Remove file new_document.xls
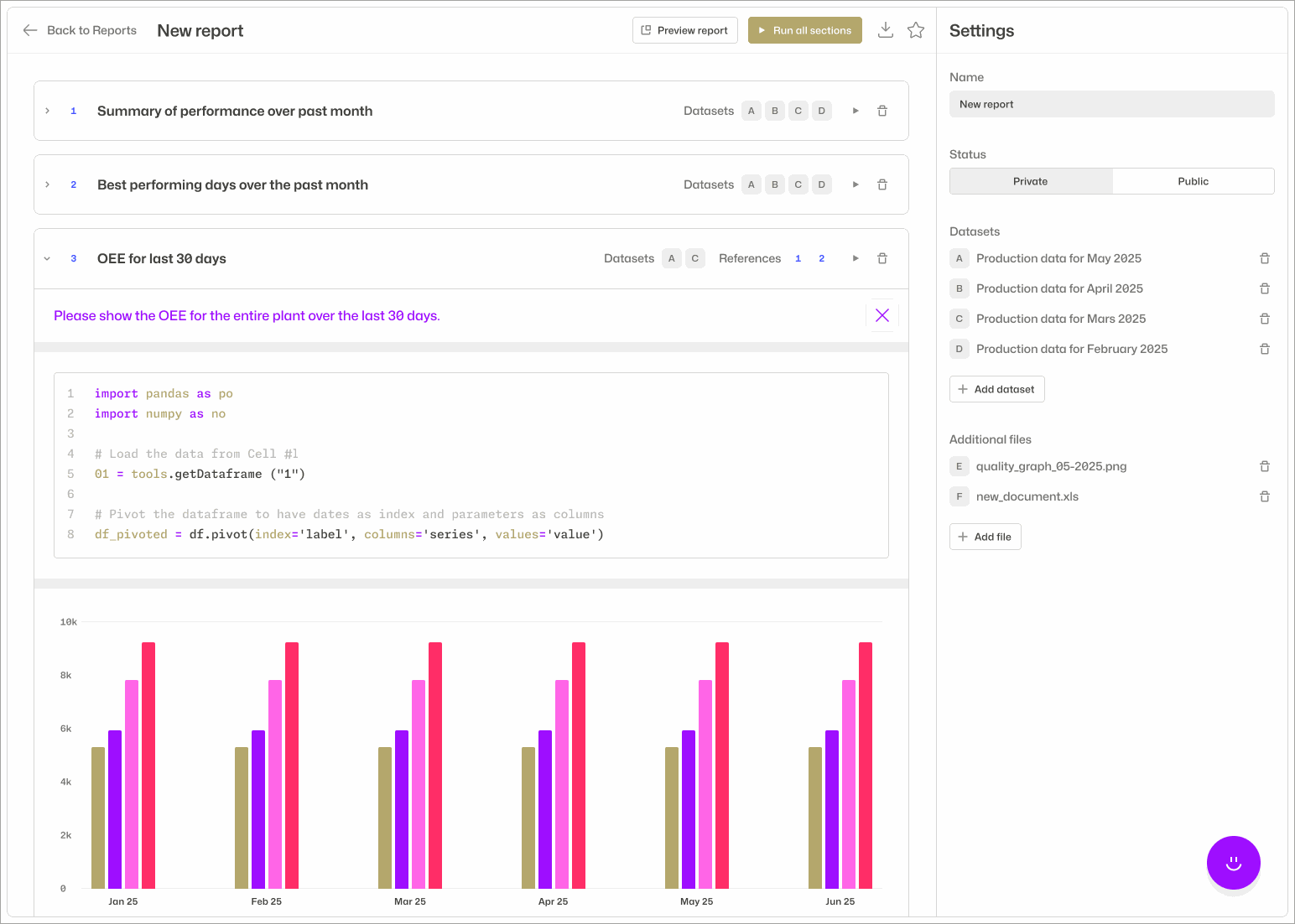Screen dimensions: 1295x924 [x=1265, y=496]
